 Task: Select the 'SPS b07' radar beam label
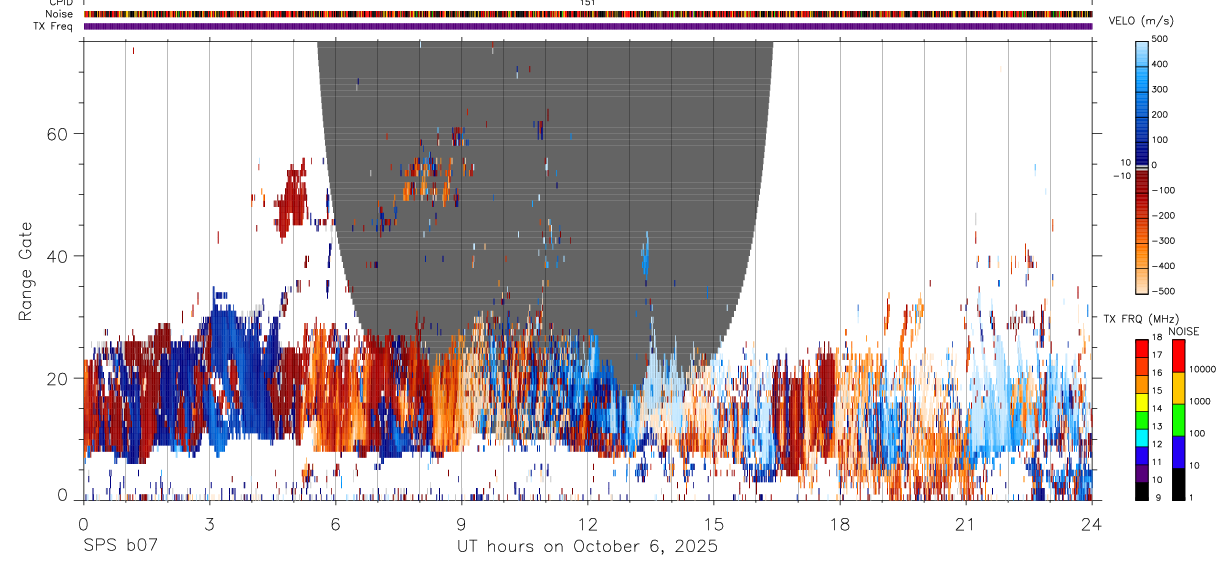point(120,547)
